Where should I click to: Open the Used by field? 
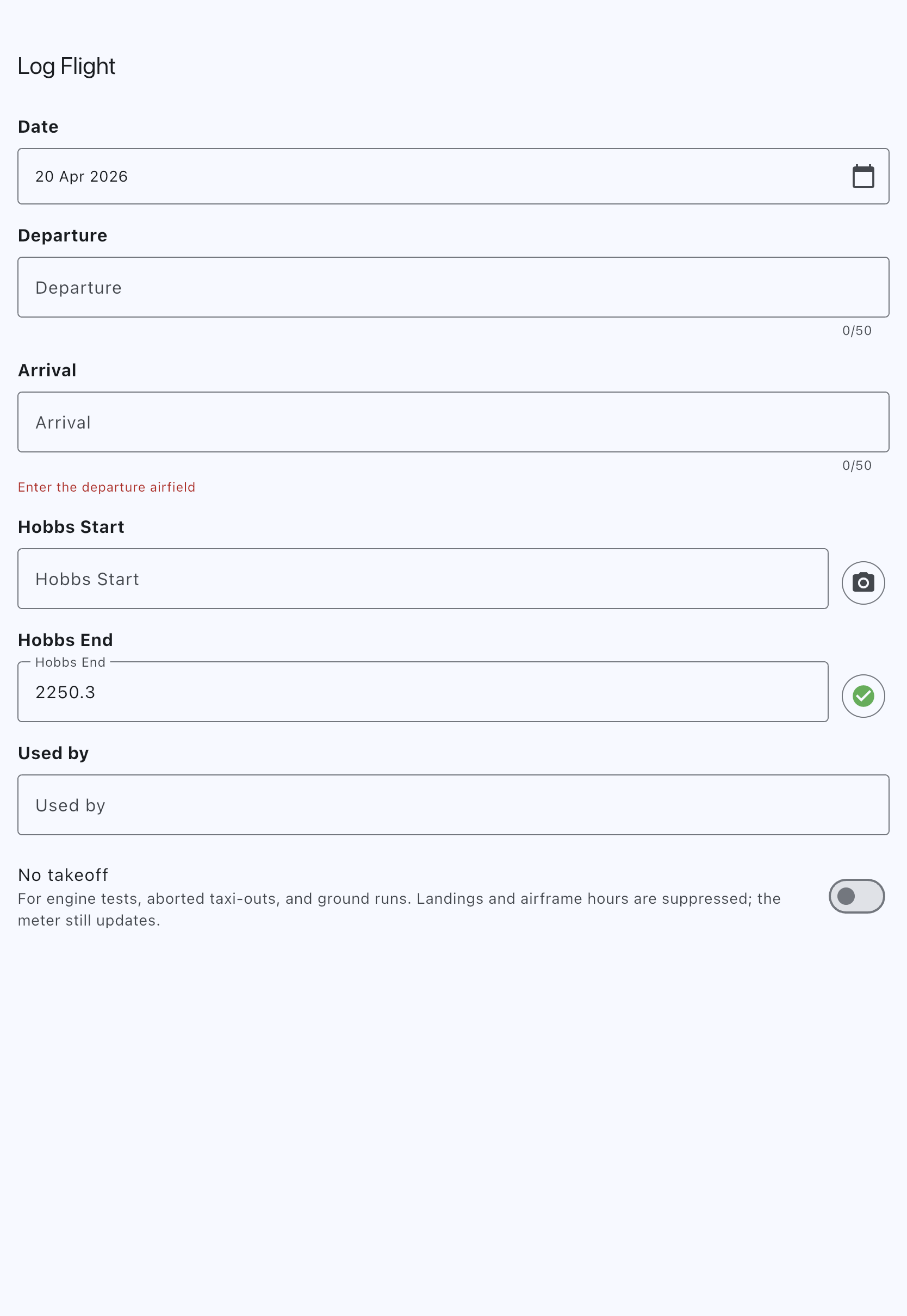pos(453,805)
